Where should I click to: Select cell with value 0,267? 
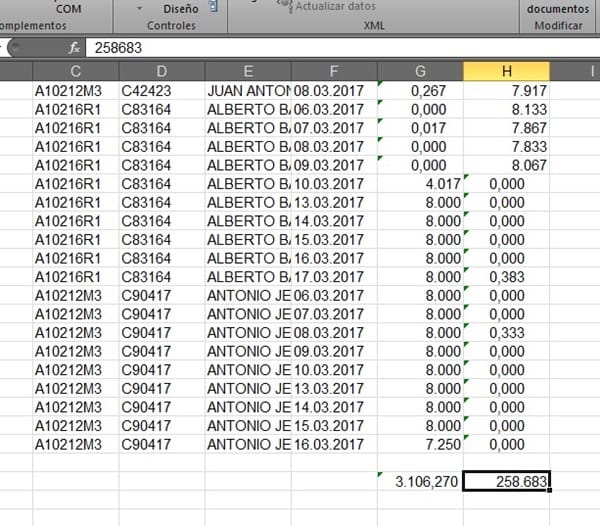pos(420,91)
